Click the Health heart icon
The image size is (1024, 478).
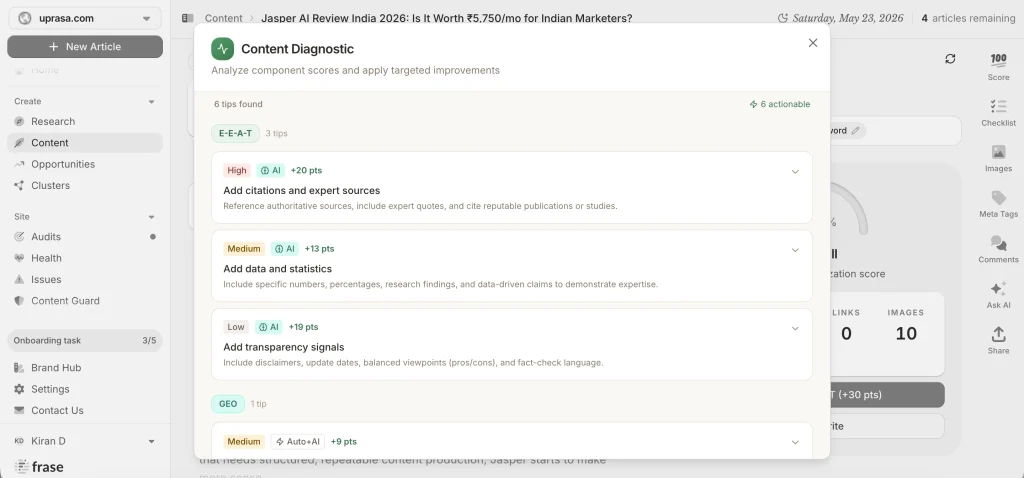point(19,258)
